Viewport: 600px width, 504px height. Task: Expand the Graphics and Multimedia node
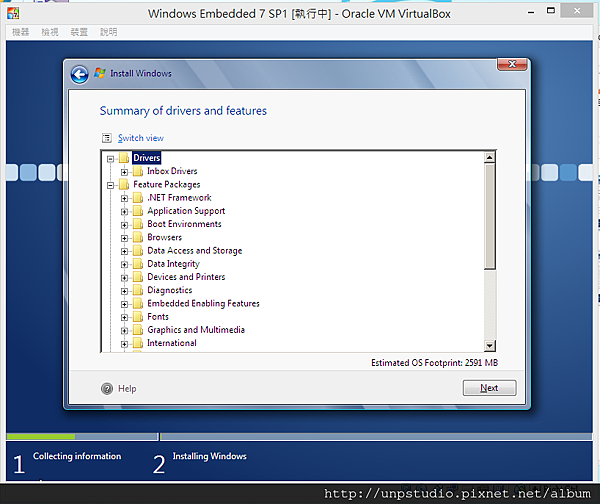pos(124,331)
